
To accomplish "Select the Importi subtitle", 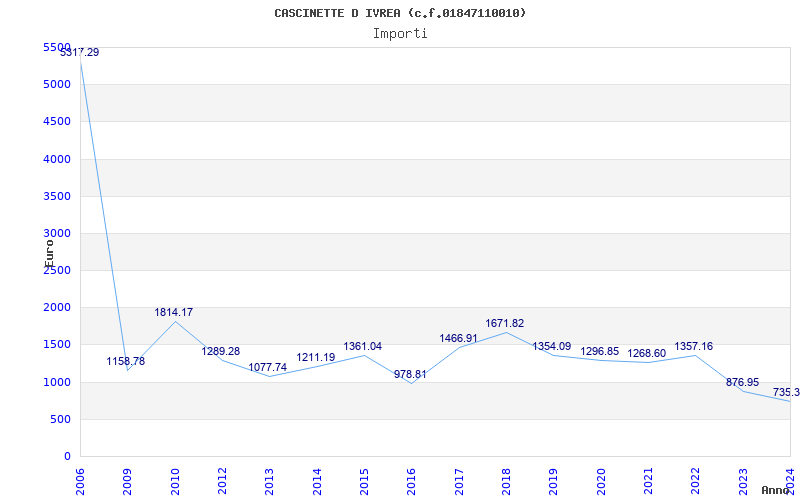I will (x=400, y=34).
